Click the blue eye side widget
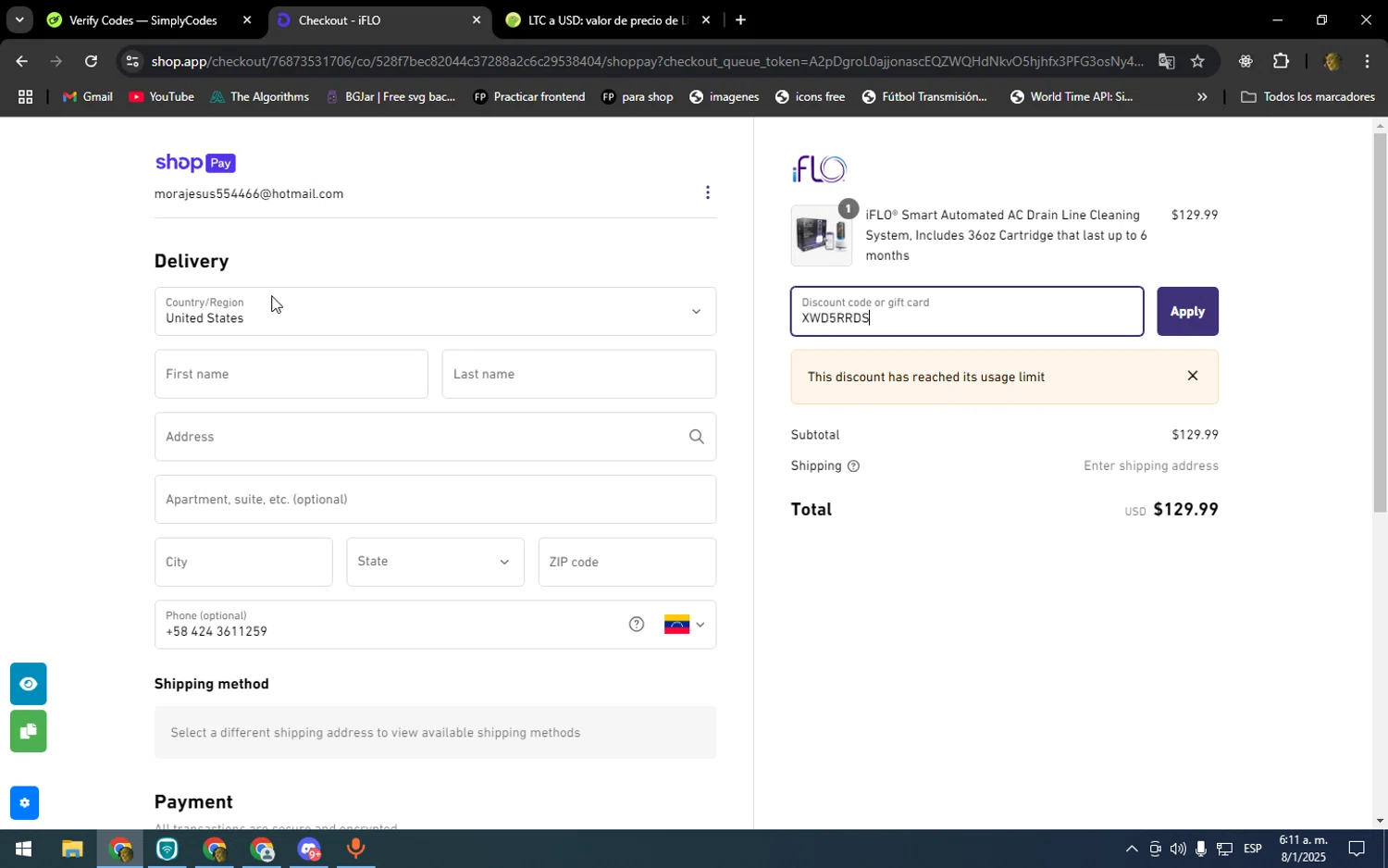This screenshot has height=868, width=1388. point(28,684)
